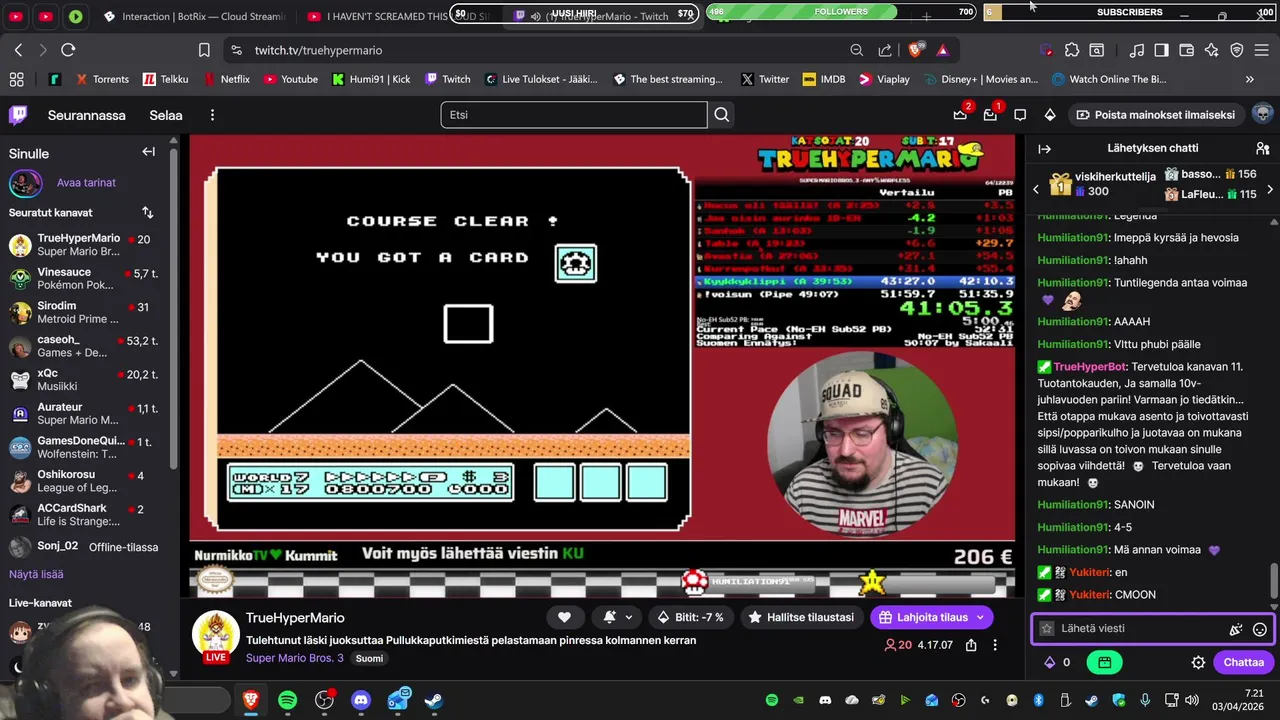
Task: Open Bits diamond icon in header
Action: (1050, 115)
